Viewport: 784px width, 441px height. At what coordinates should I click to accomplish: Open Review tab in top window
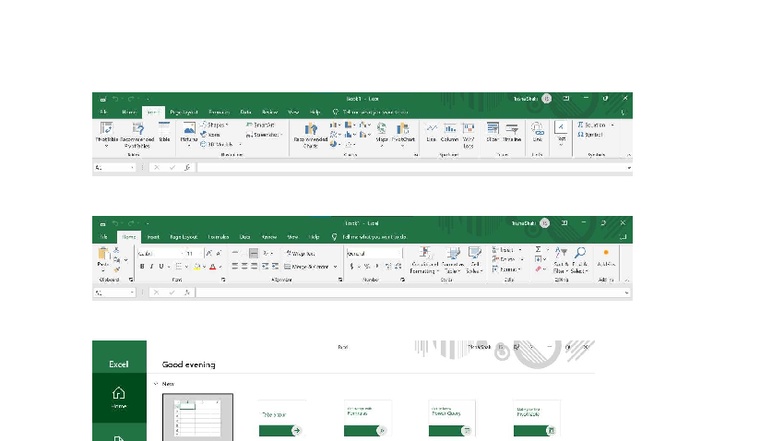point(270,112)
